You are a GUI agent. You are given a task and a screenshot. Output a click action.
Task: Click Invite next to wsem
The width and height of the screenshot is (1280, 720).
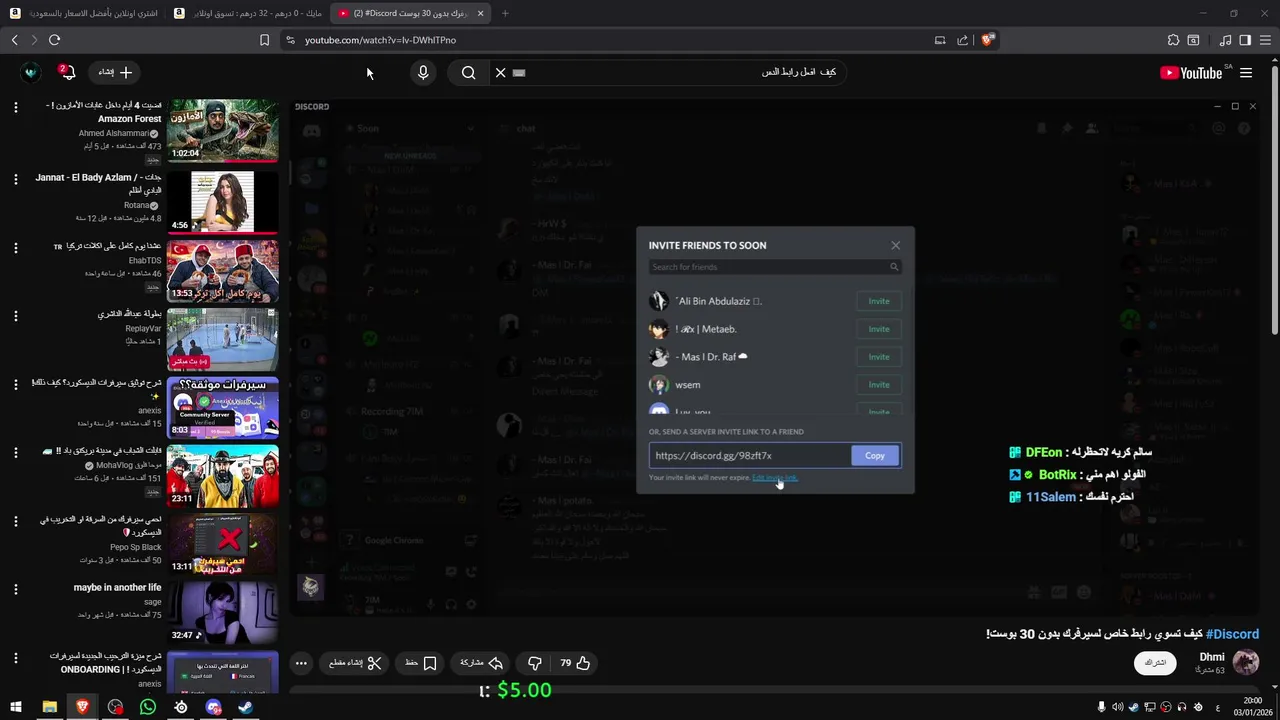[879, 385]
